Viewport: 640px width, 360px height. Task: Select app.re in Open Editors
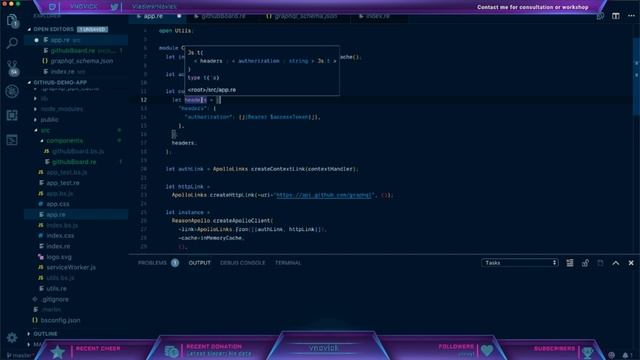[76, 40]
